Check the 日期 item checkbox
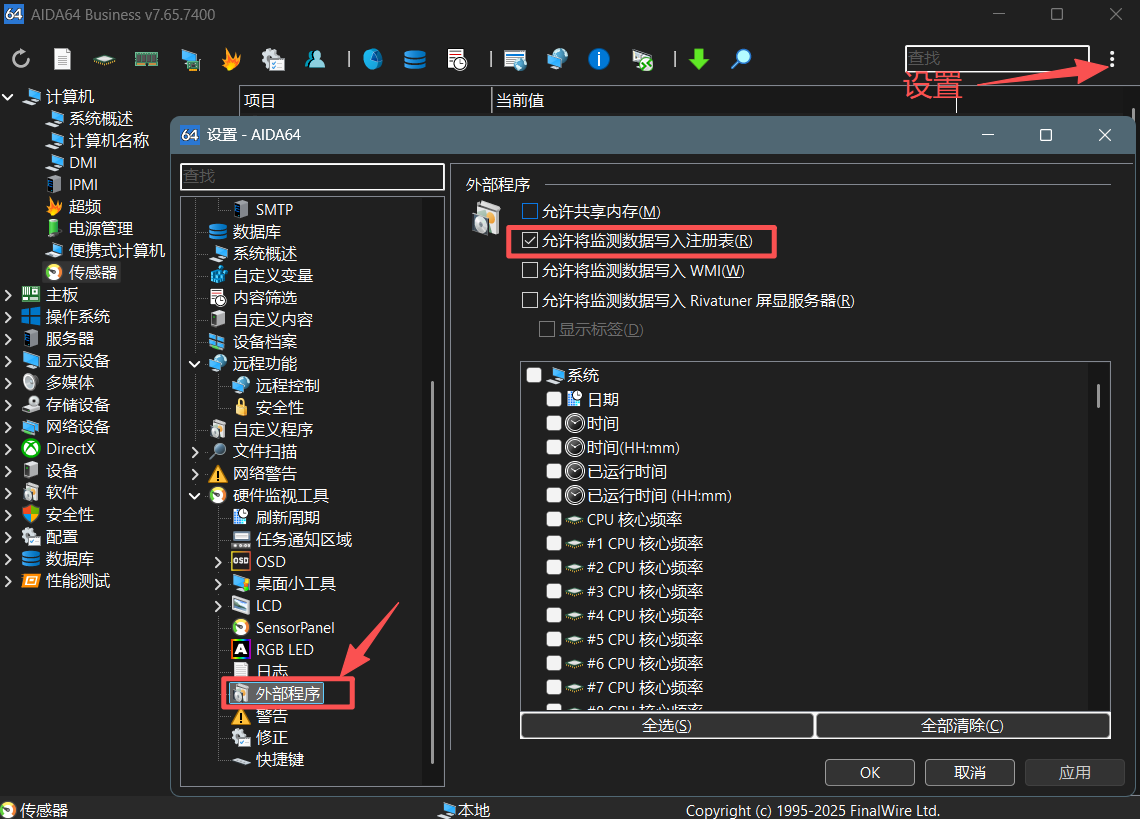The width and height of the screenshot is (1140, 819). pos(554,399)
